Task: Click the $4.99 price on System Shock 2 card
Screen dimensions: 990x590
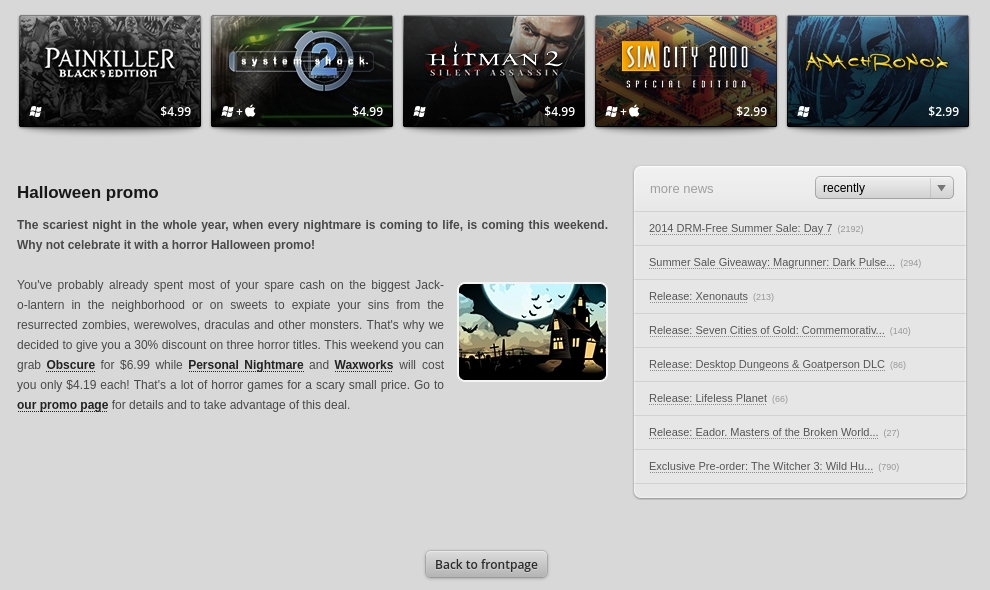Action: coord(367,112)
